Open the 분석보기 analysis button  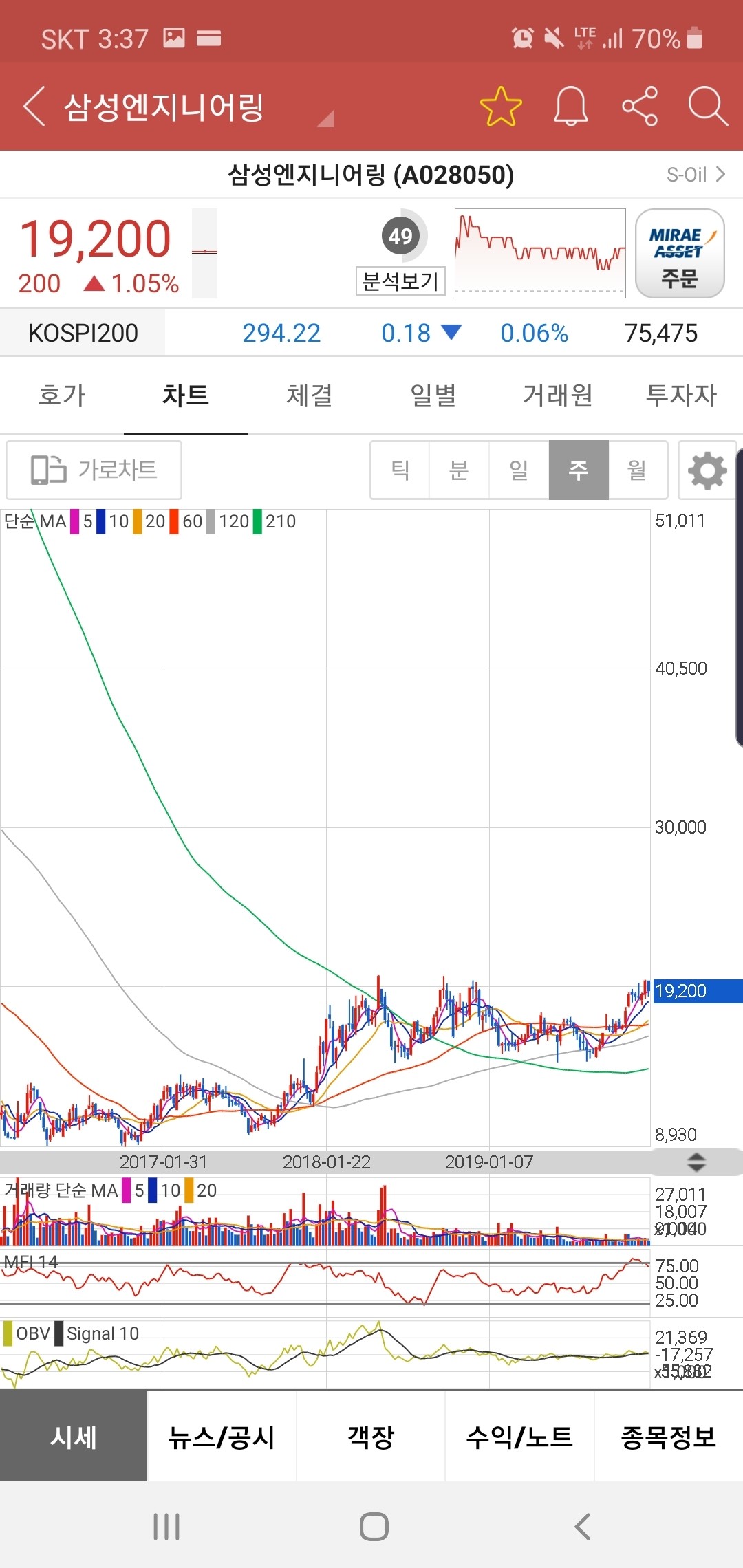click(x=400, y=281)
